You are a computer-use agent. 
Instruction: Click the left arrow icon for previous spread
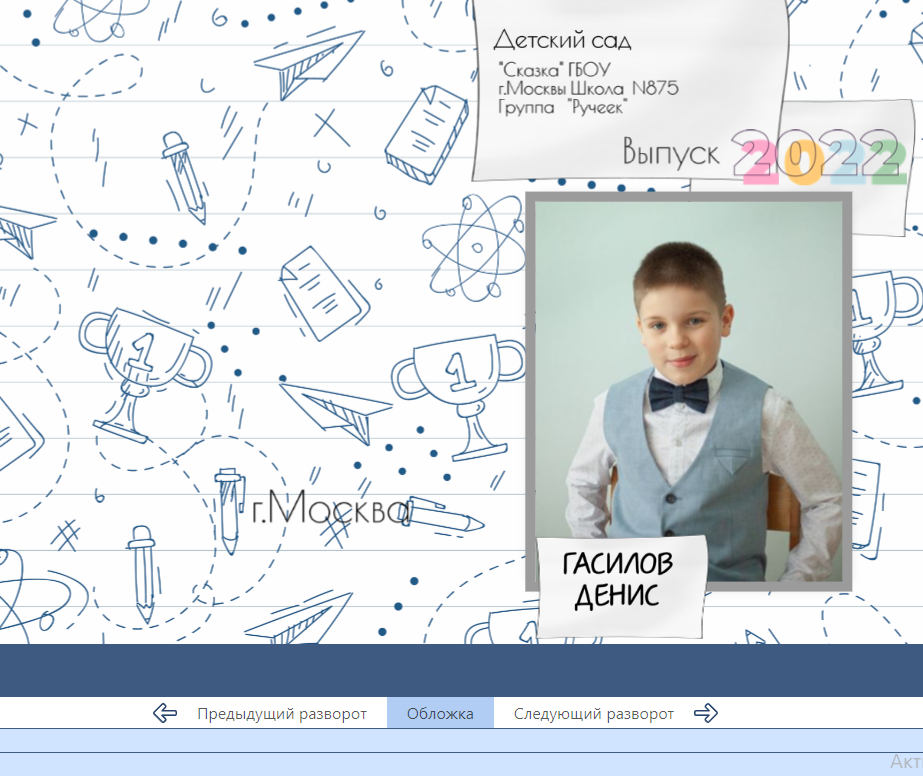(x=165, y=713)
